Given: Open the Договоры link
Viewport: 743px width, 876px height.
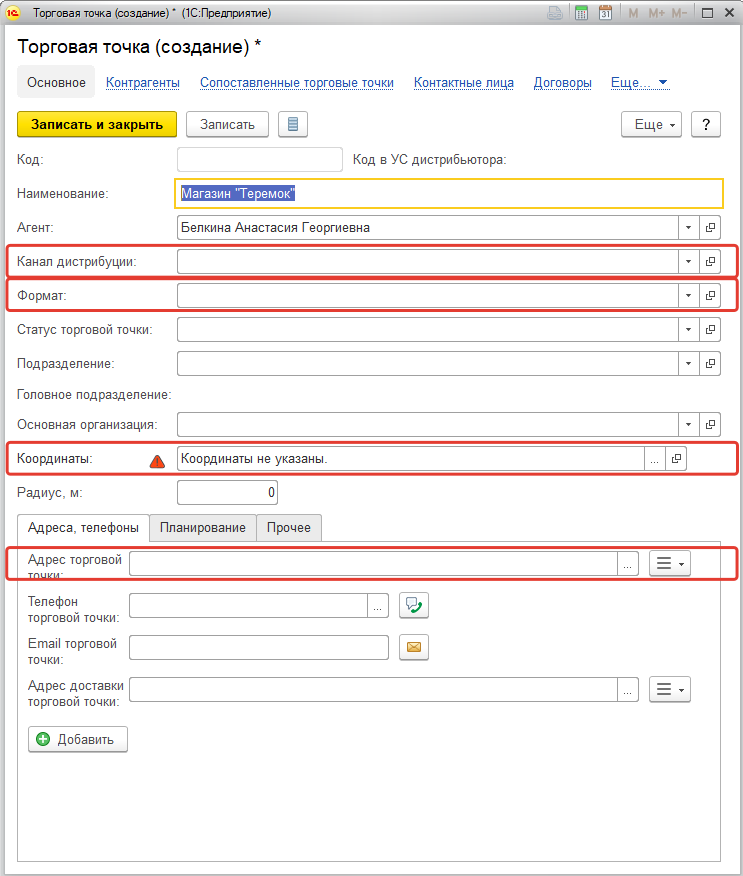Looking at the screenshot, I should click(563, 83).
